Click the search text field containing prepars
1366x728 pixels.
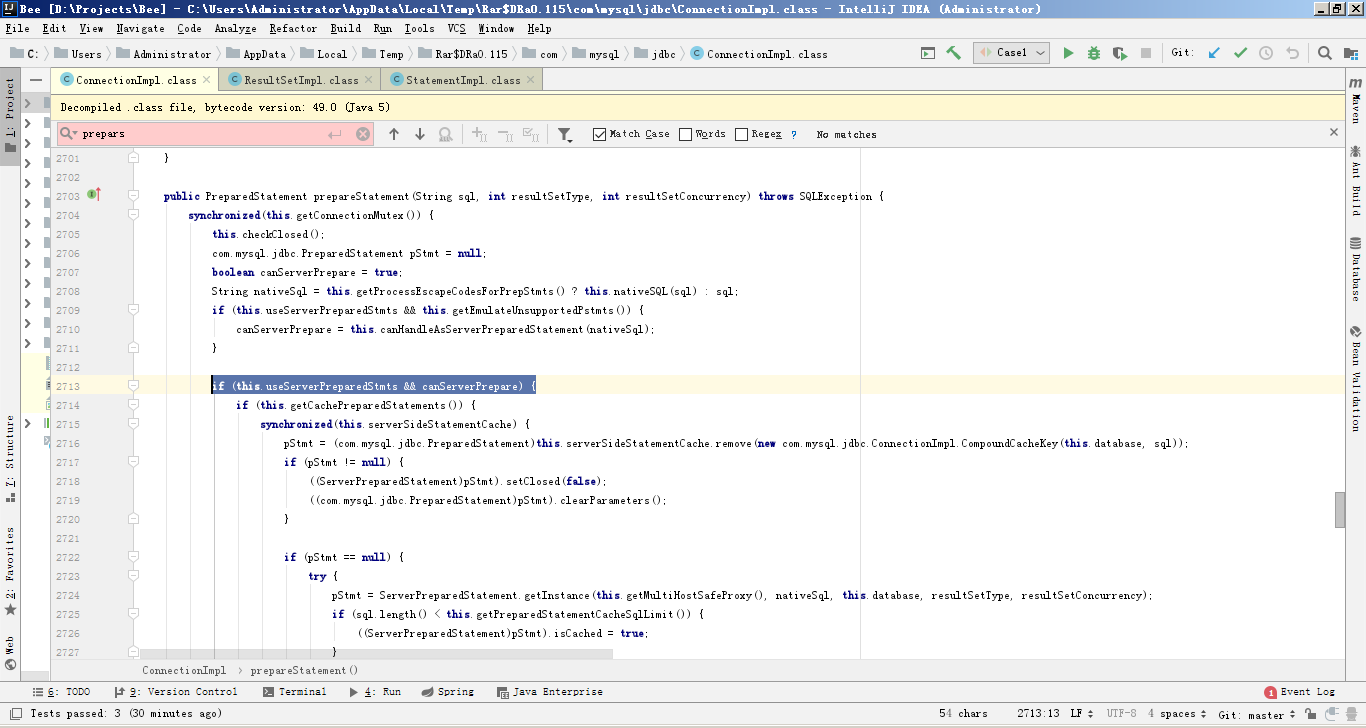tap(200, 134)
